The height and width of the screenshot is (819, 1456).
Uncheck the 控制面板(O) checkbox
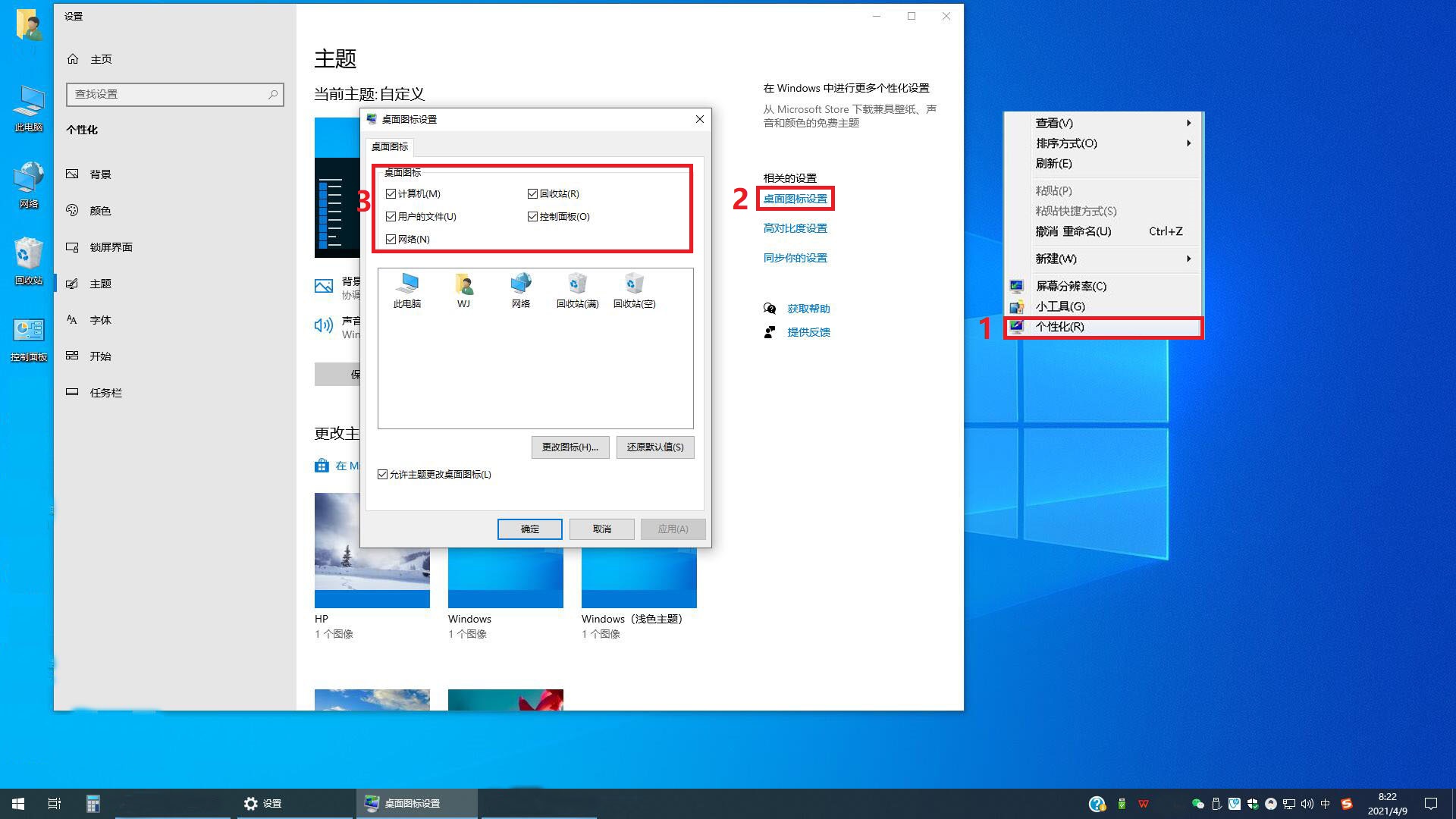(532, 216)
